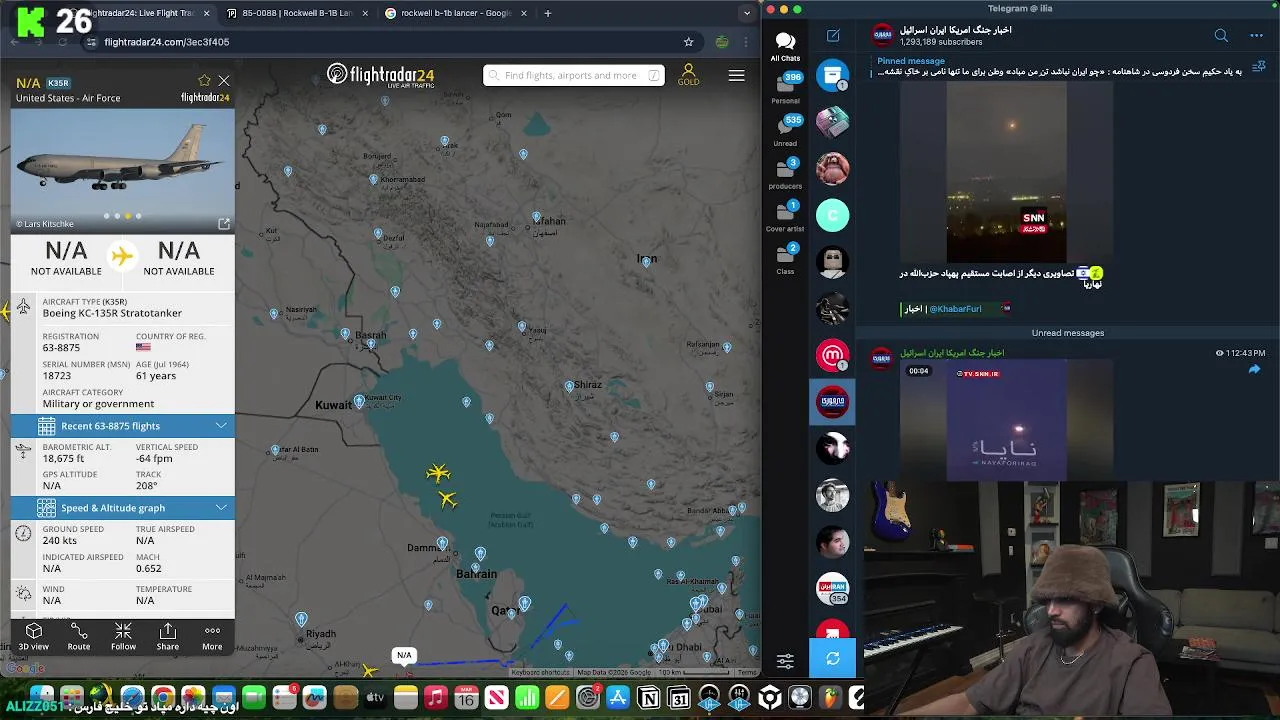Screen dimensions: 1280x720
Task: Open the GOLD account icon
Action: click(688, 75)
